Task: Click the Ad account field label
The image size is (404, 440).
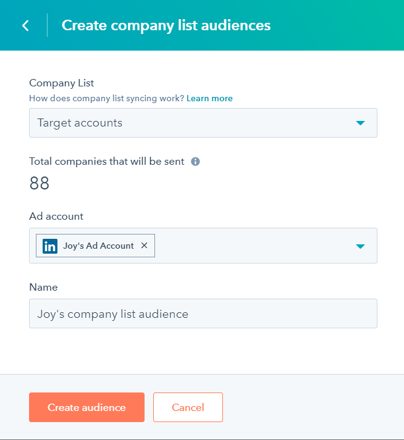Action: click(56, 216)
